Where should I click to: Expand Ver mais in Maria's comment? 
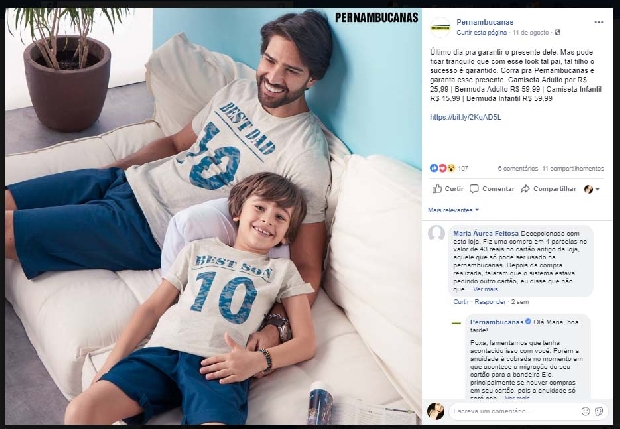pos(485,289)
